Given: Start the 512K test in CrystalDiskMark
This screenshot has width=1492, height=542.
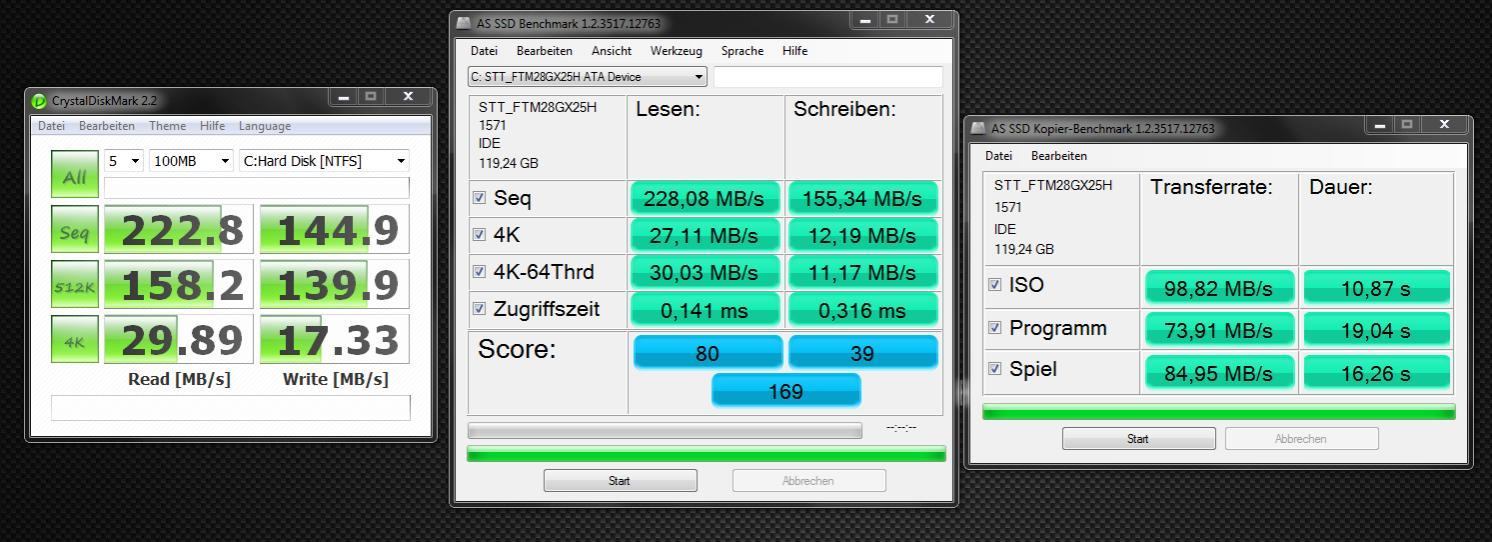Looking at the screenshot, I should (75, 285).
